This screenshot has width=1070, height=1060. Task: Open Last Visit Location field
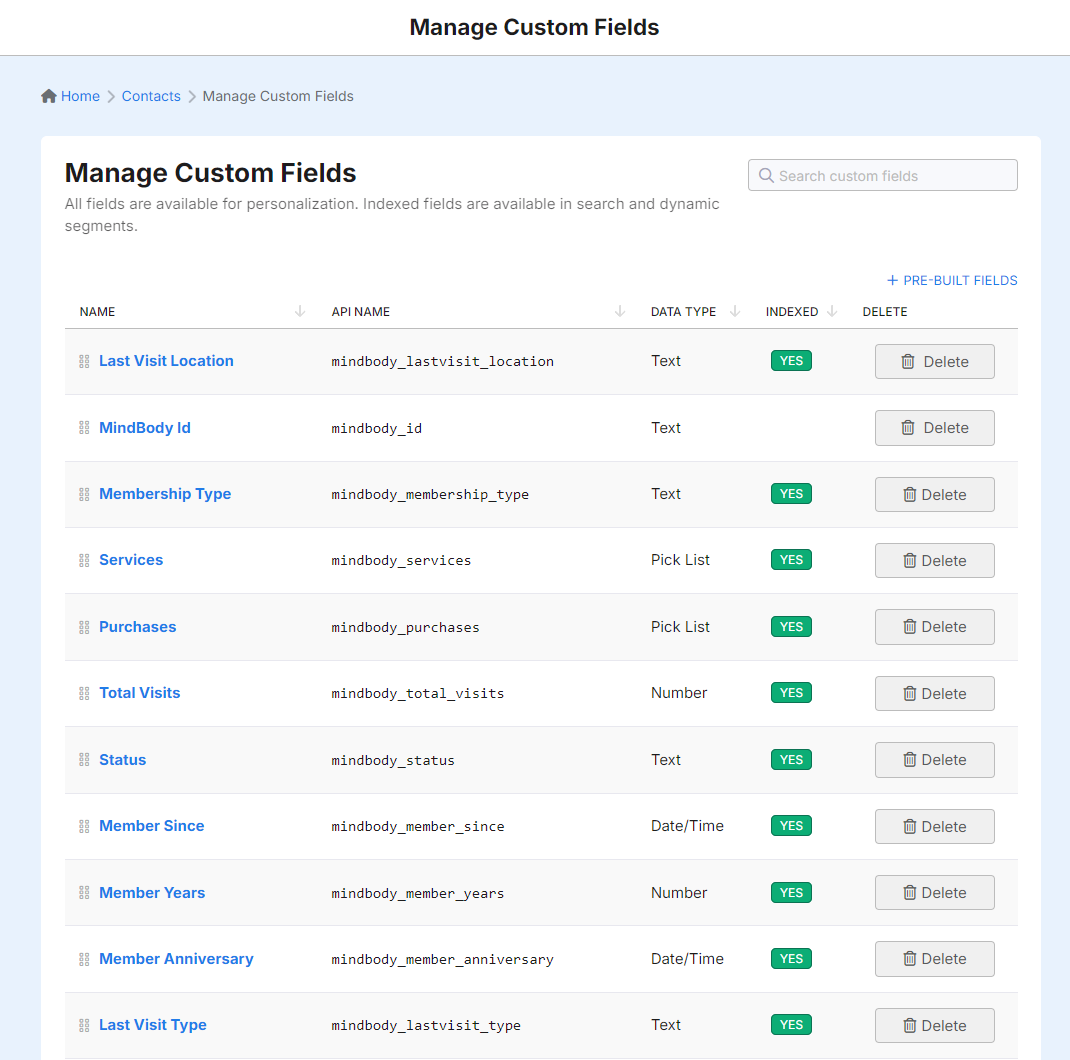point(166,360)
